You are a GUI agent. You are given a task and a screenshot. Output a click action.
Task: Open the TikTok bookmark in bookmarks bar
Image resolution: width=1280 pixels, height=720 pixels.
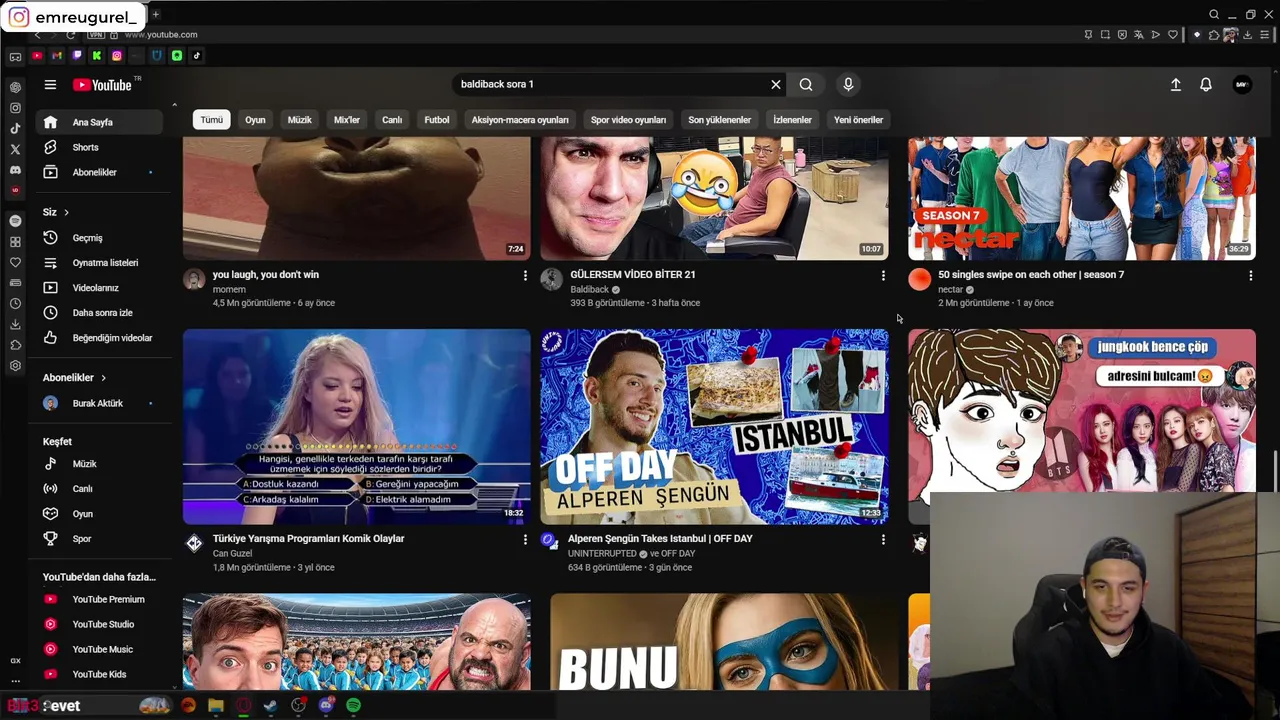click(197, 56)
